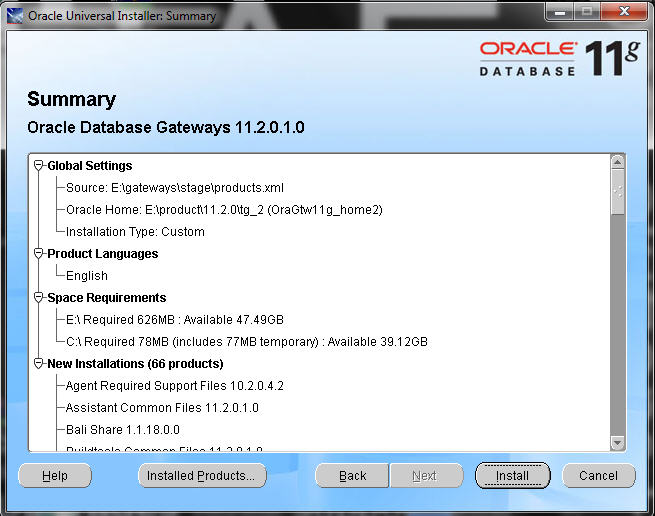Select the Space Requirements heading
The image size is (655, 516).
click(107, 298)
